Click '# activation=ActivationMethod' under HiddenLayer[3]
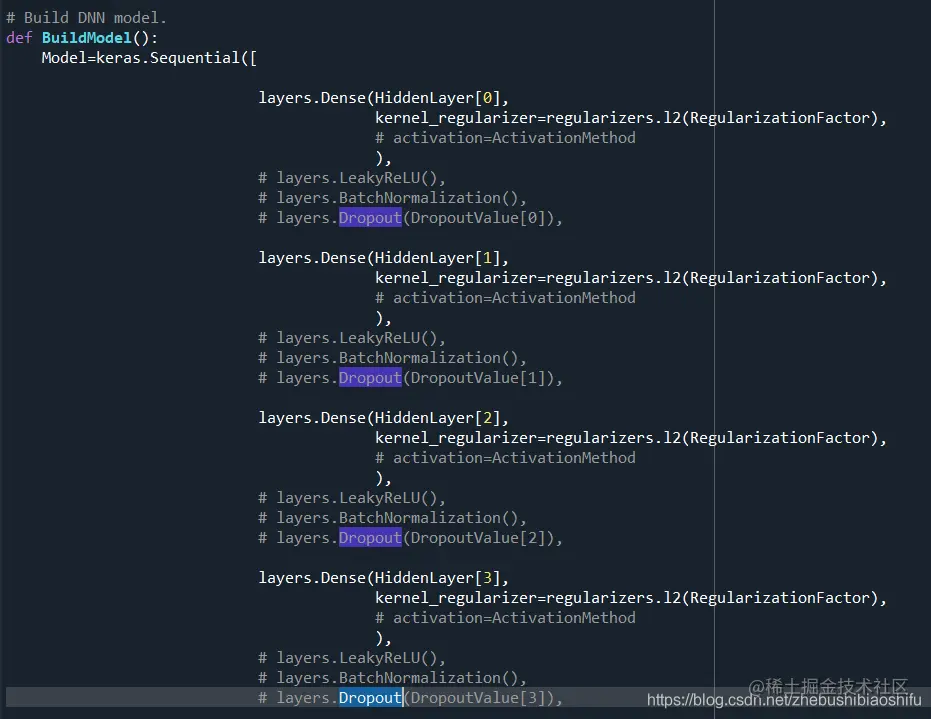This screenshot has width=931, height=719. (x=505, y=618)
